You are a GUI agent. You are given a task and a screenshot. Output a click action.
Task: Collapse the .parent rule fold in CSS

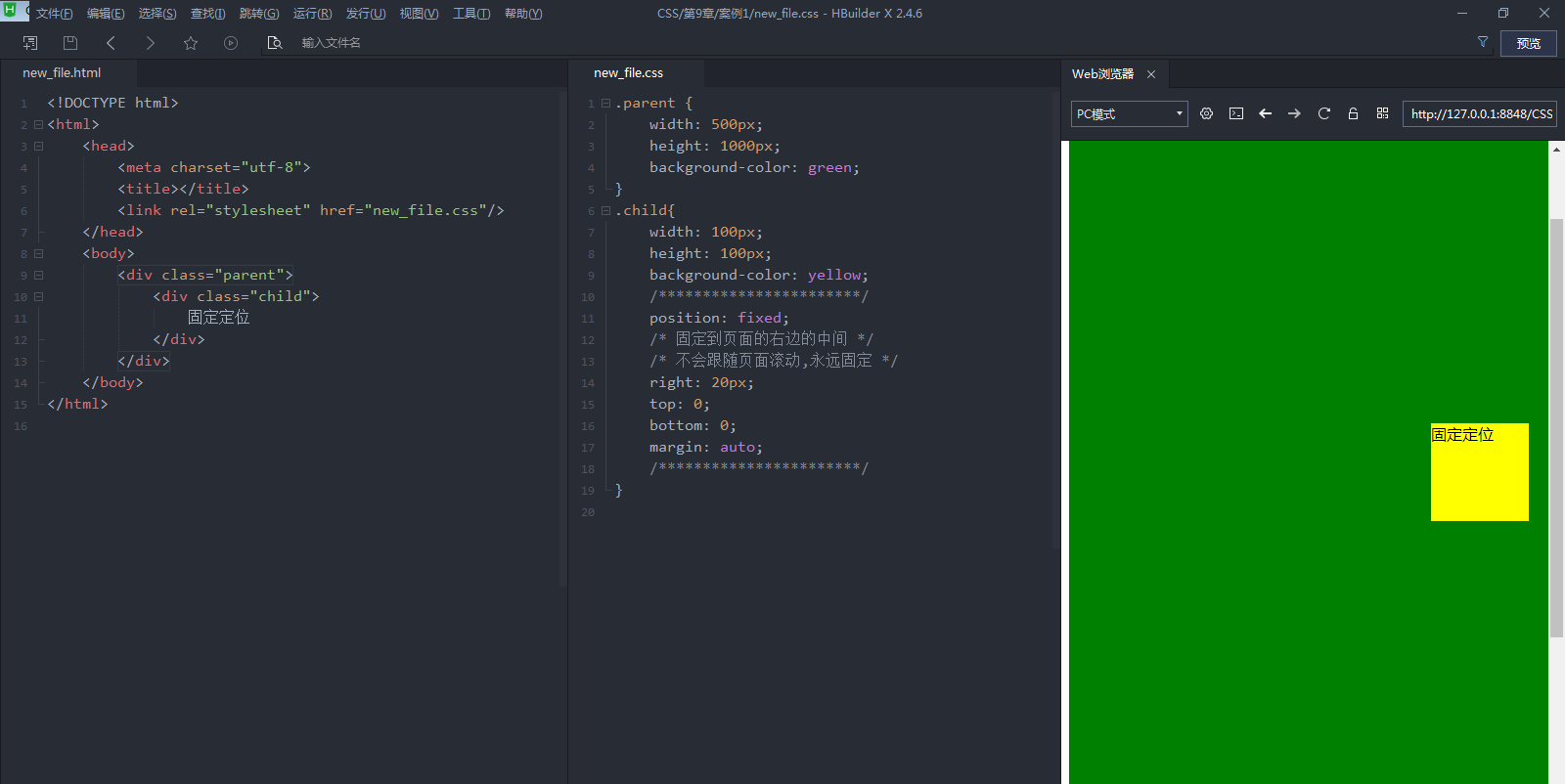point(605,103)
